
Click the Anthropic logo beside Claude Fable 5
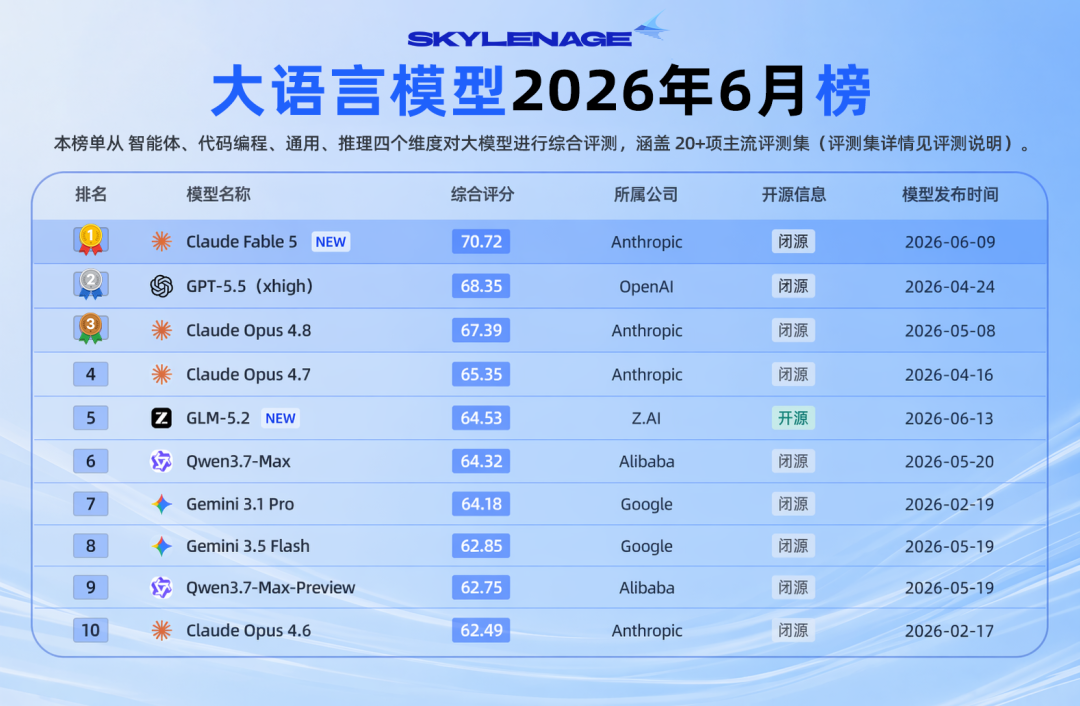(x=161, y=241)
